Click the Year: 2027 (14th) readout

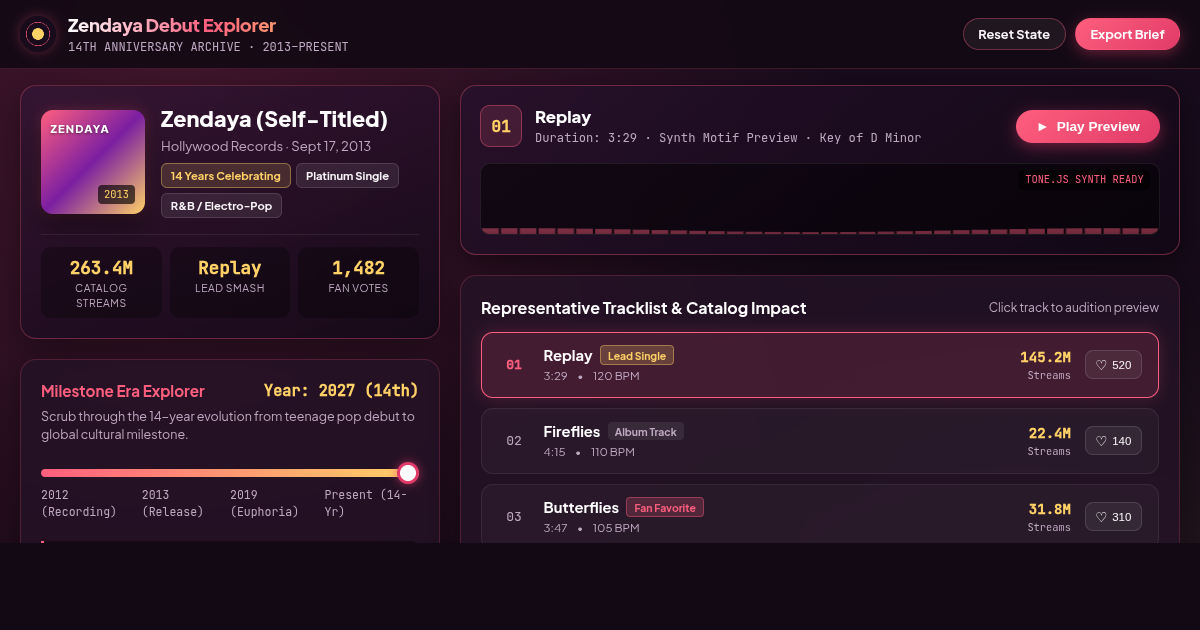[x=341, y=391]
